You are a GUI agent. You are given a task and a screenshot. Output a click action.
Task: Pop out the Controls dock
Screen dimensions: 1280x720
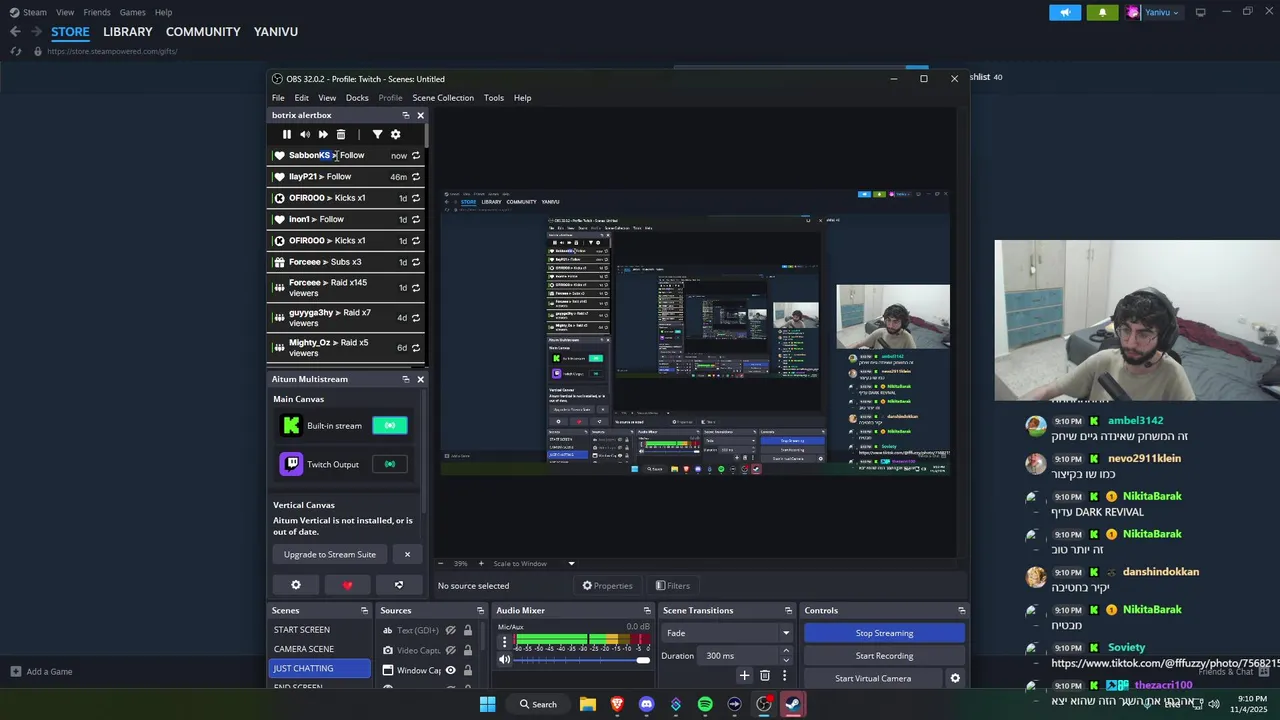tap(961, 611)
